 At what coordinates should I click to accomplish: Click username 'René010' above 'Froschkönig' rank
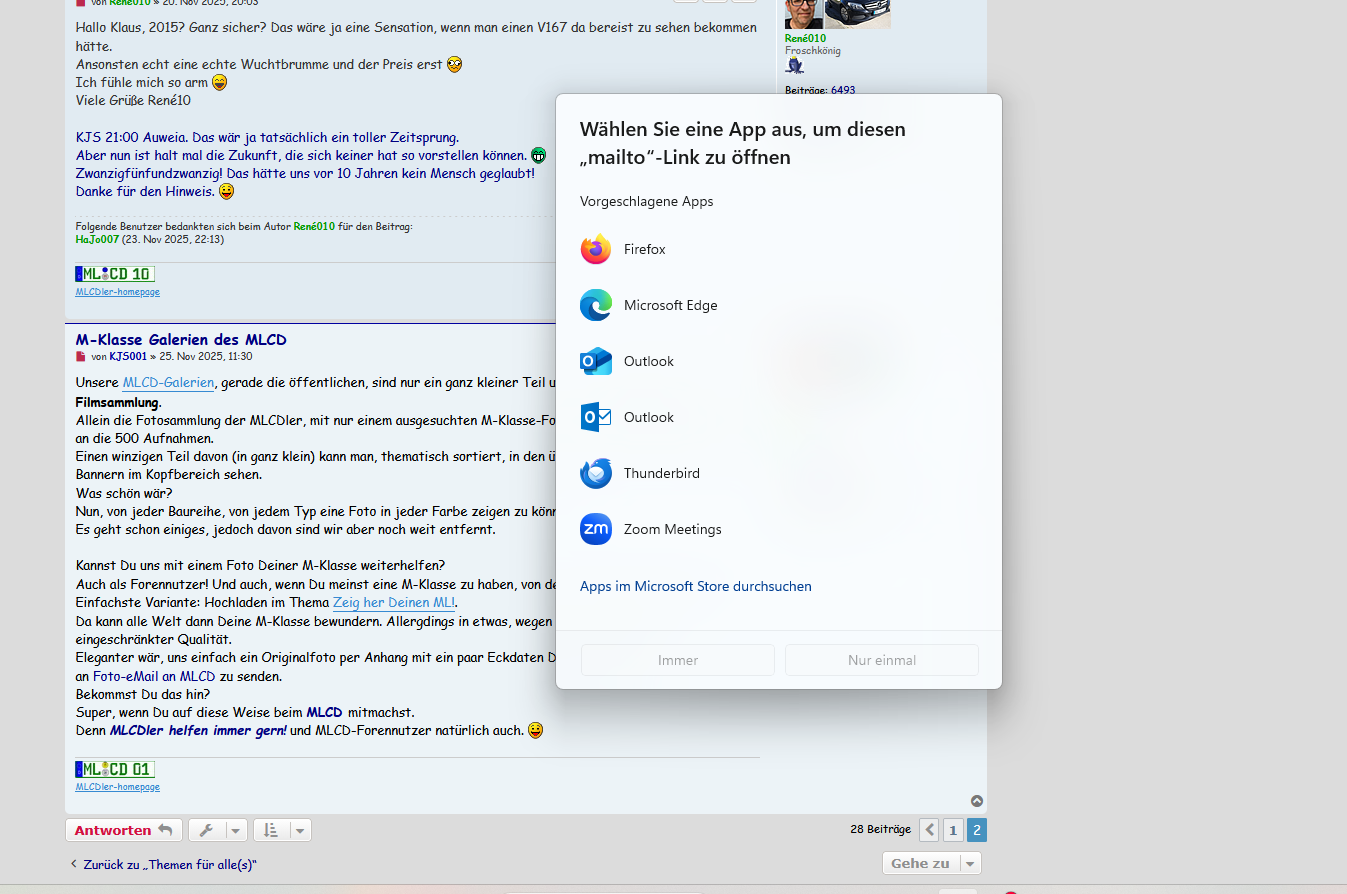[x=806, y=38]
